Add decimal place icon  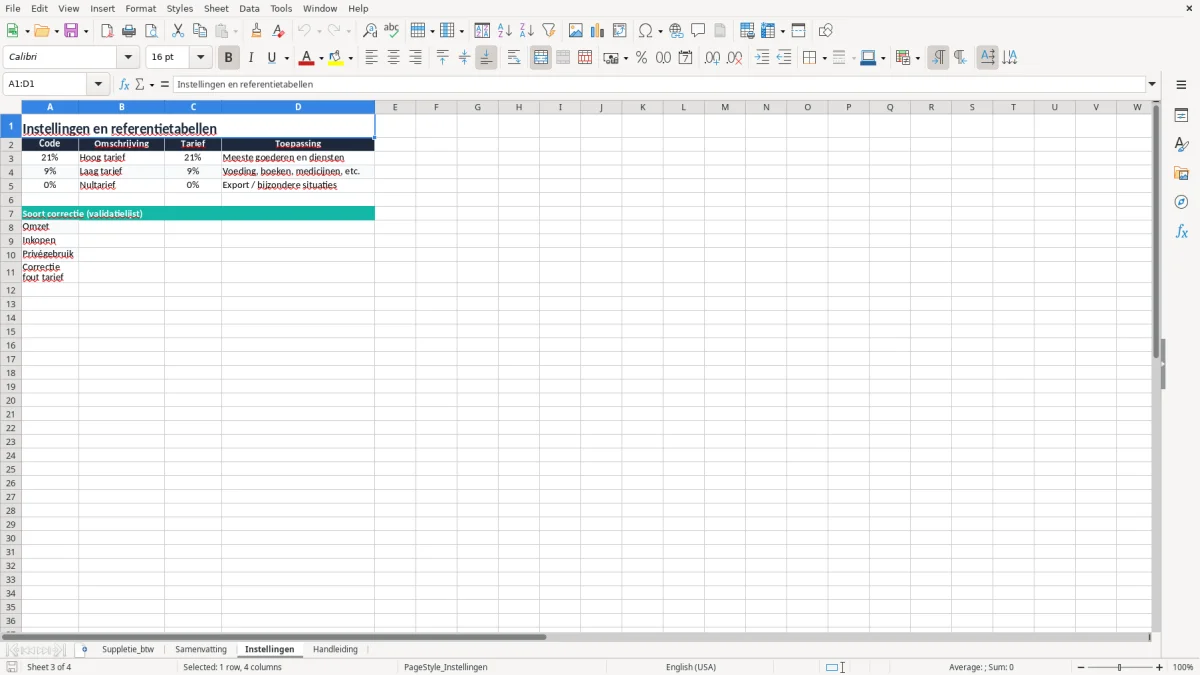pyautogui.click(x=712, y=58)
